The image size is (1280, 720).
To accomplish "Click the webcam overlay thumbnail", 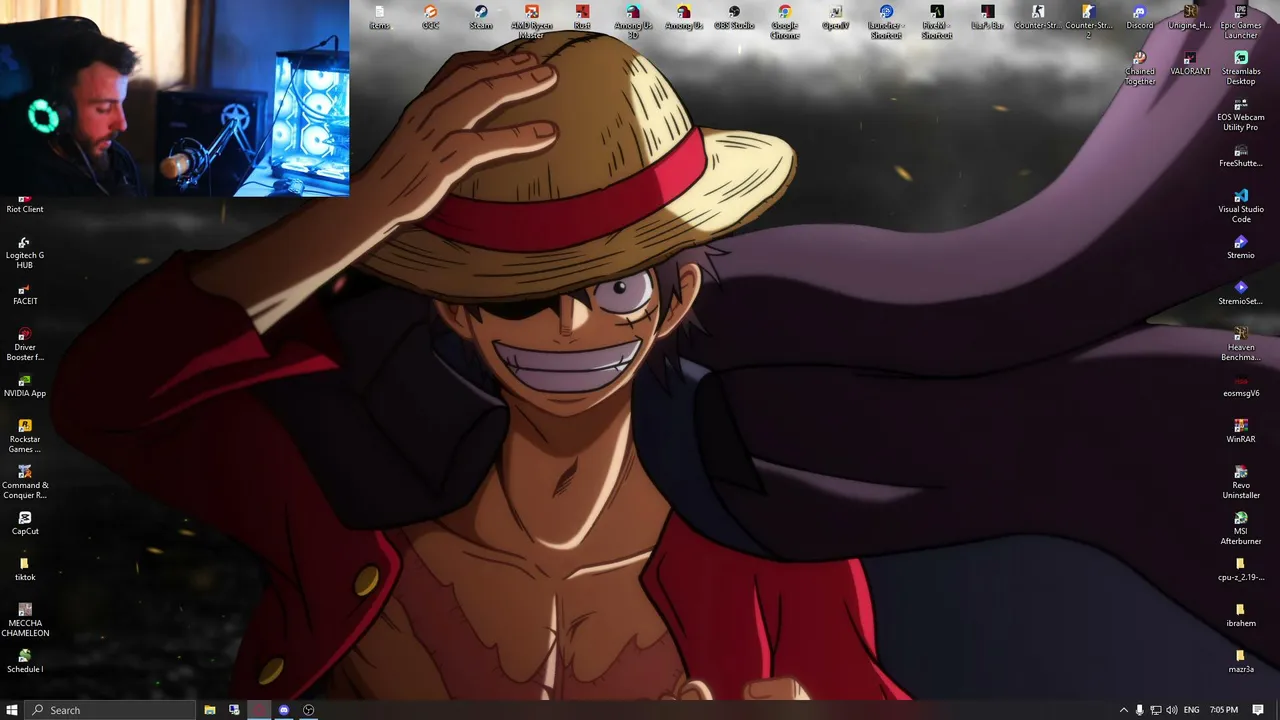I will (x=175, y=98).
